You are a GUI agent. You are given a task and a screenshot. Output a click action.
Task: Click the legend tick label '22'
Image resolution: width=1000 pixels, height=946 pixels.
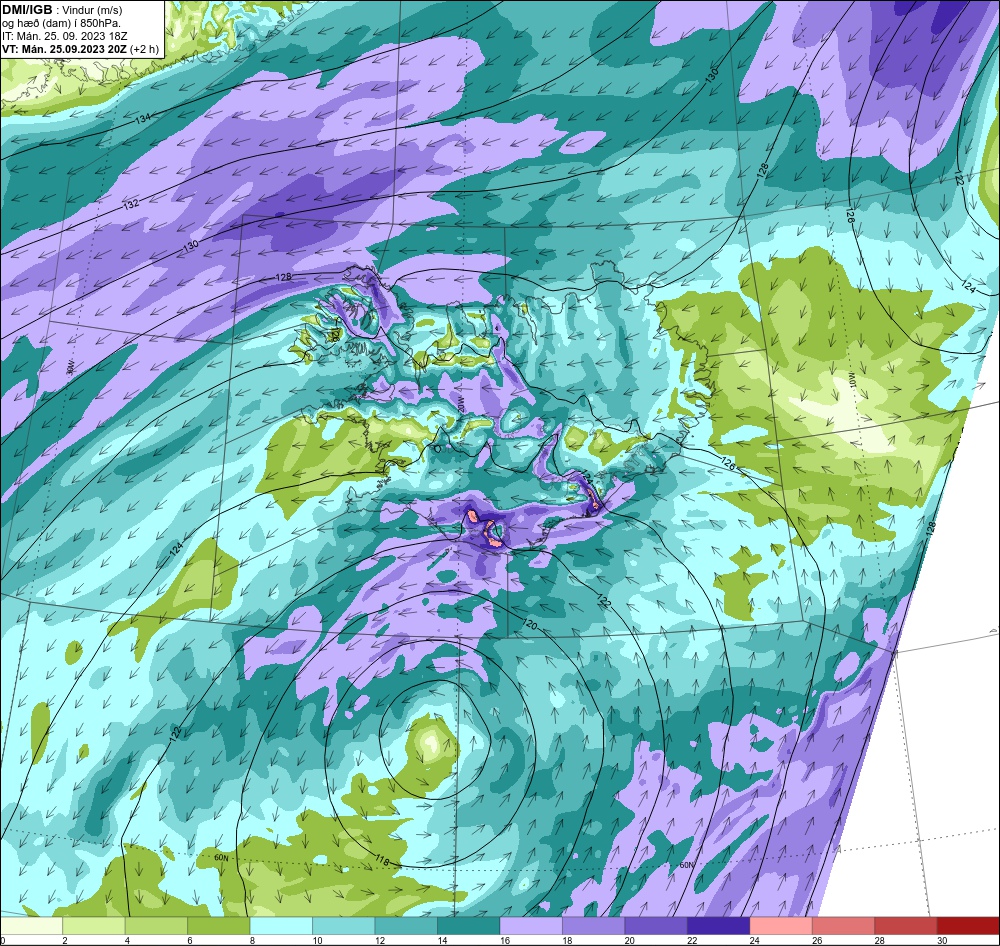[x=692, y=940]
